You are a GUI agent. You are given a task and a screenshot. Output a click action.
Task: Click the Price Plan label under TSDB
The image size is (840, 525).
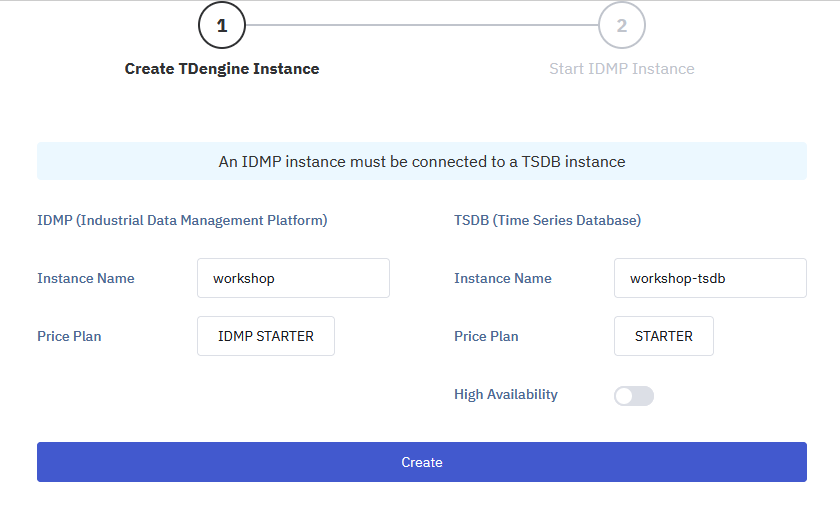pyautogui.click(x=486, y=337)
